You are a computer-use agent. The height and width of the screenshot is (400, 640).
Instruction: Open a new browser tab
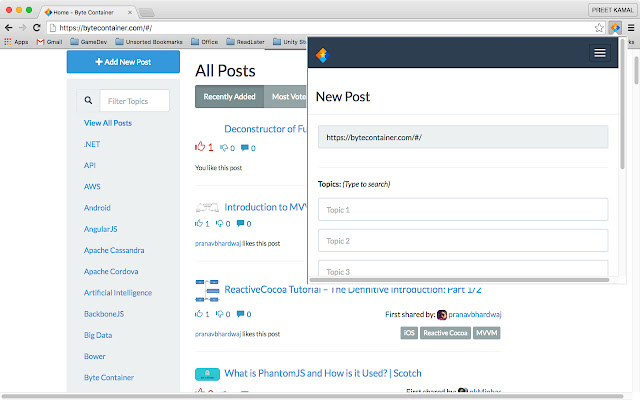click(x=147, y=13)
